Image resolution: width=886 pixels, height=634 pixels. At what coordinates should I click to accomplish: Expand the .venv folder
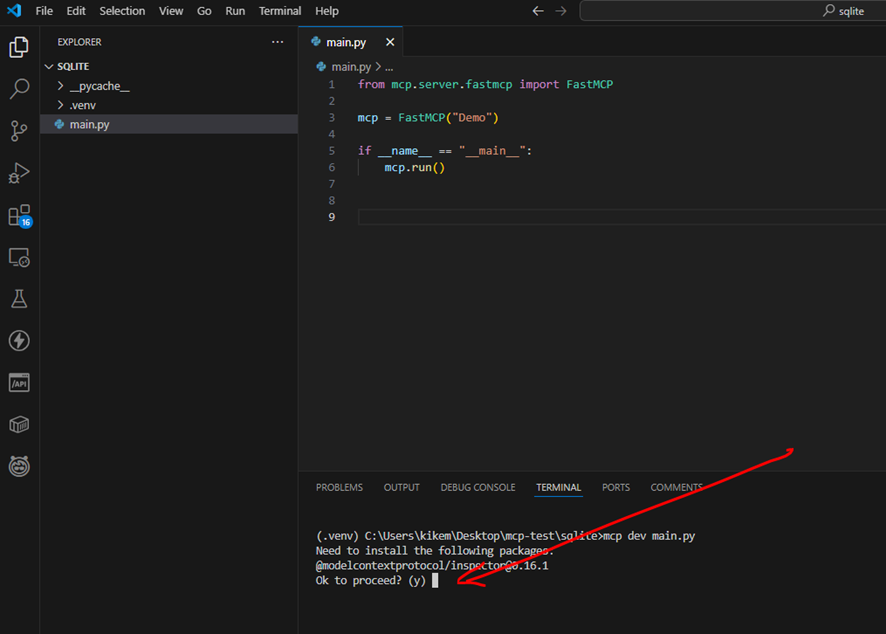pyautogui.click(x=82, y=105)
